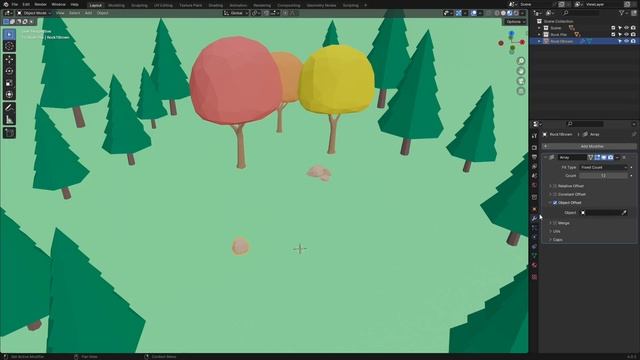This screenshot has height=360, width=640.
Task: Expand the Constant Offset section
Action: click(x=551, y=194)
